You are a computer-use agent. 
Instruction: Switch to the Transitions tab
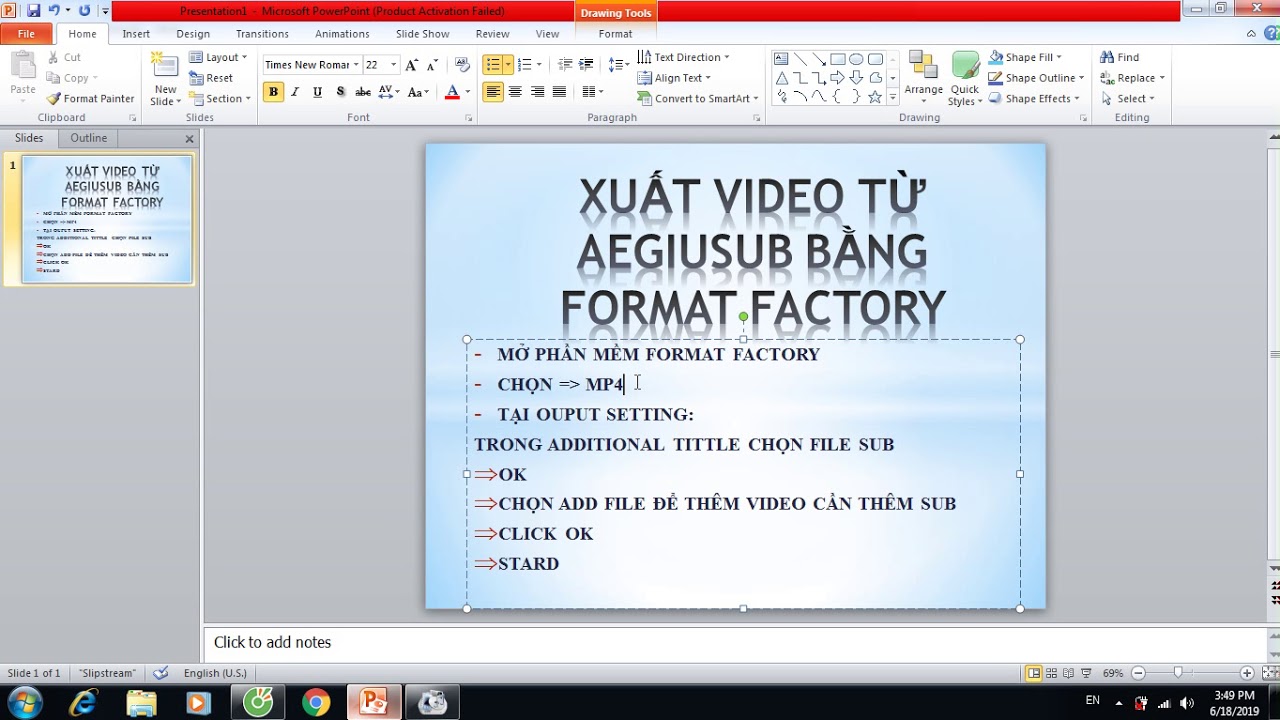(262, 34)
